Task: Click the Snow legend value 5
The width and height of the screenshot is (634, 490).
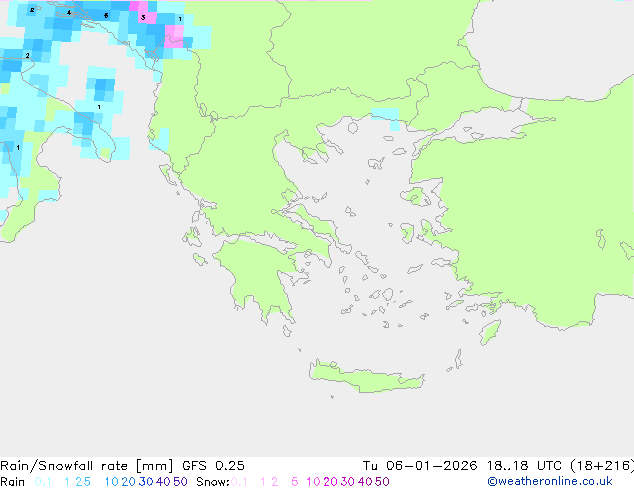Action: coord(295,482)
